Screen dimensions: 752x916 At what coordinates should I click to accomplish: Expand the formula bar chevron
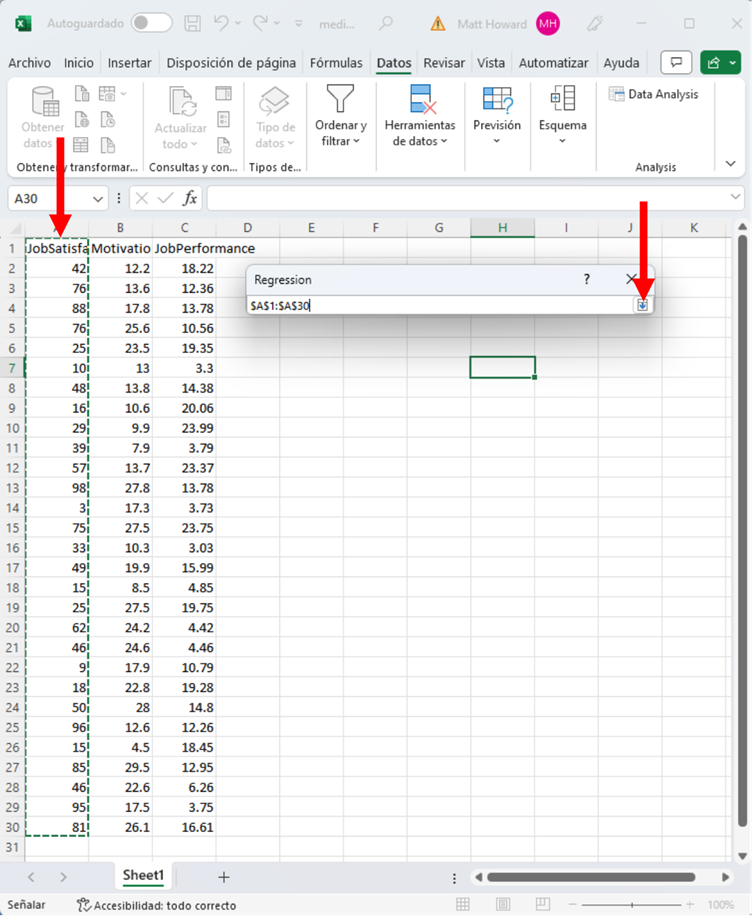coord(736,198)
